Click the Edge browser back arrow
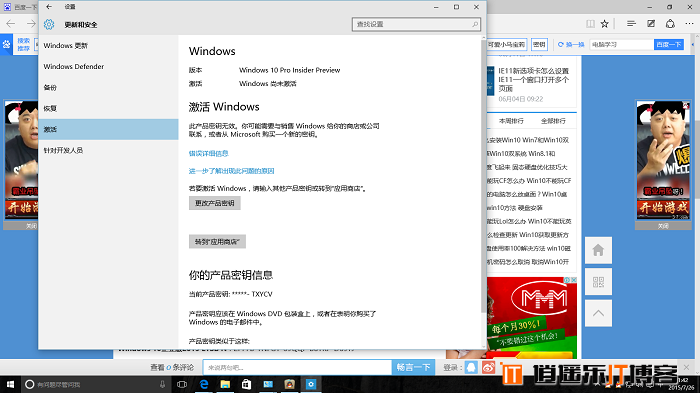Viewport: 700px width, 393px height. pos(11,24)
